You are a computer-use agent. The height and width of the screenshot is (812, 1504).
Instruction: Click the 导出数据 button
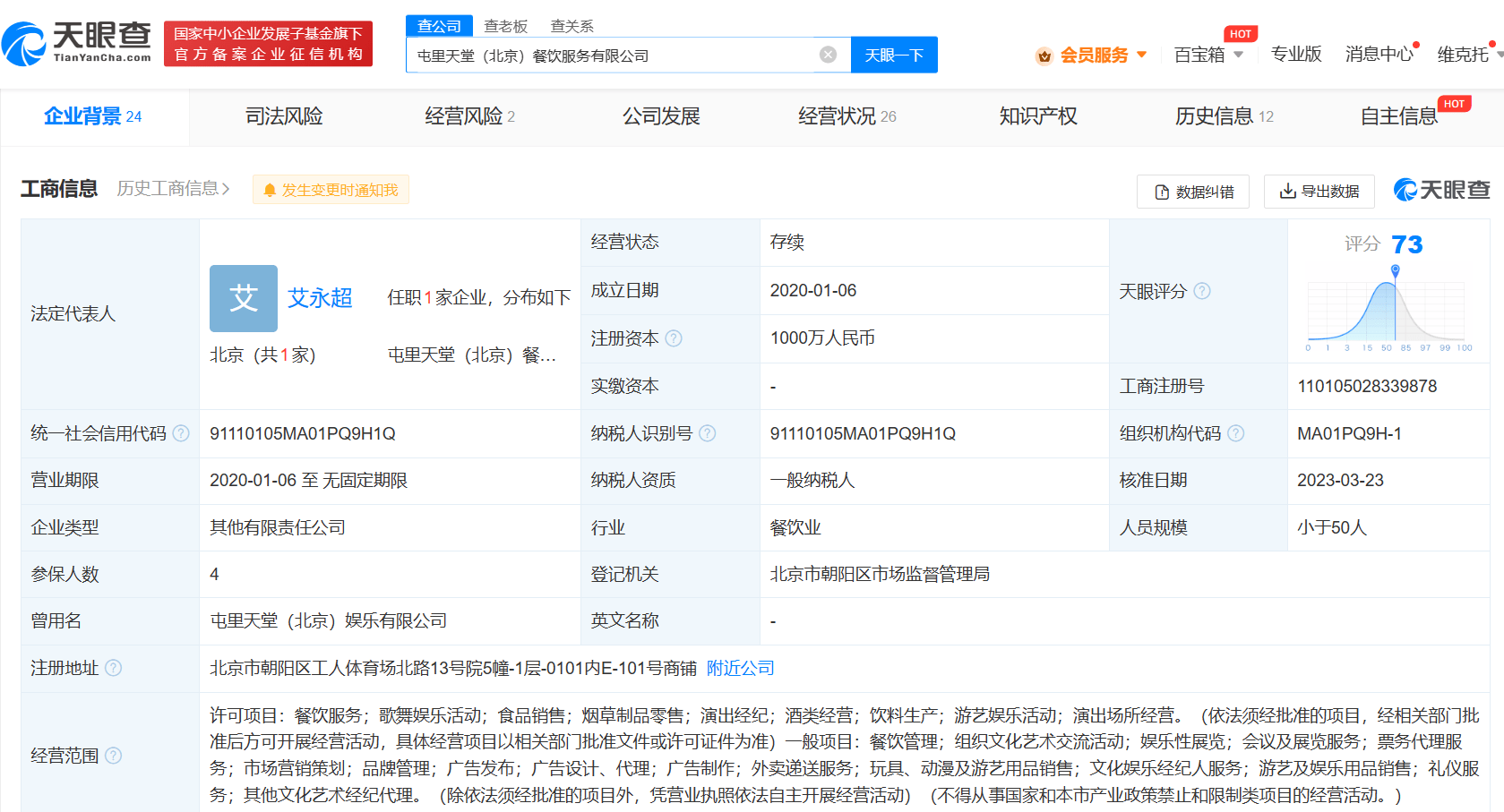1319,192
